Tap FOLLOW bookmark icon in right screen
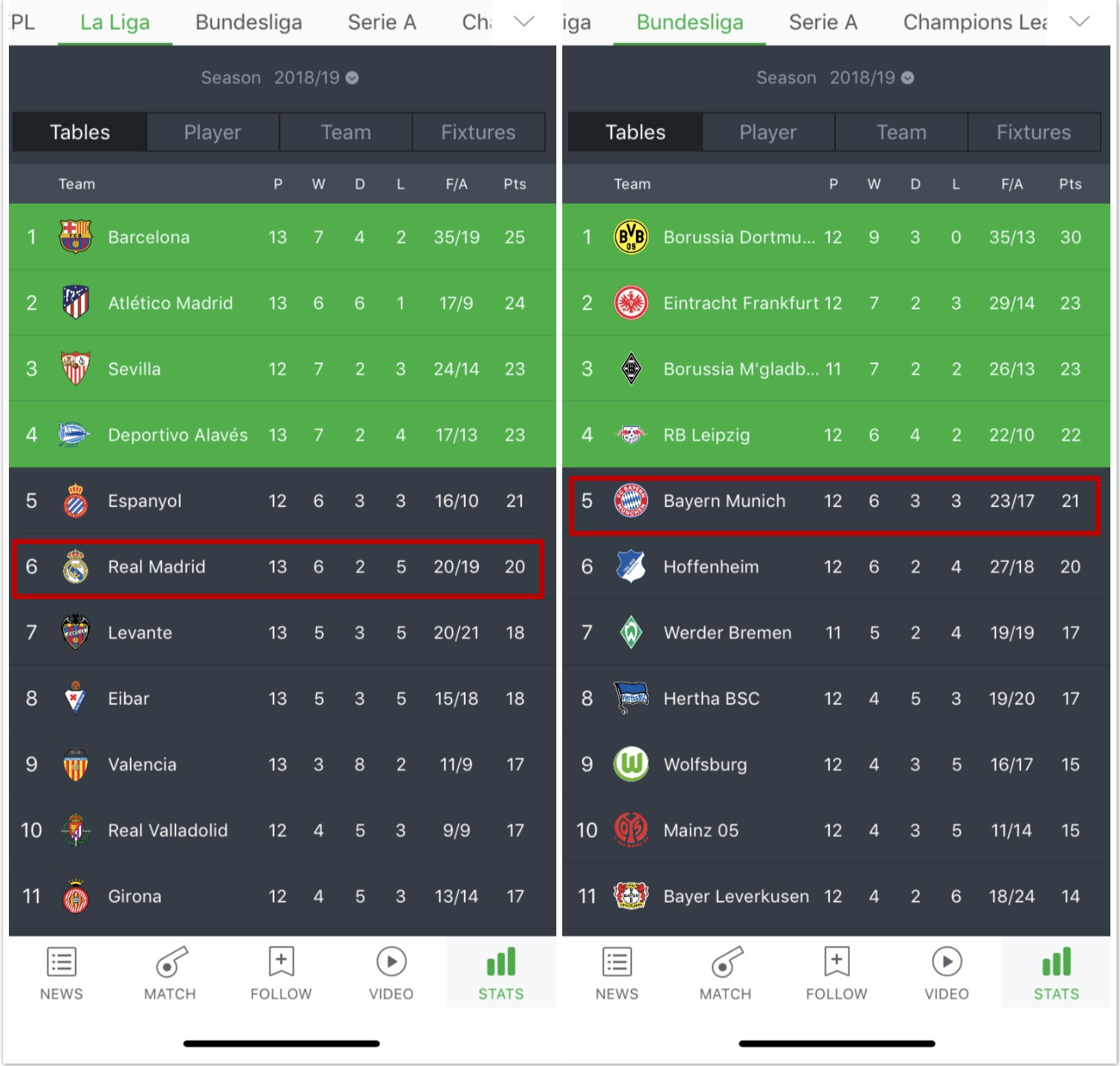This screenshot has height=1066, width=1120. [x=837, y=962]
